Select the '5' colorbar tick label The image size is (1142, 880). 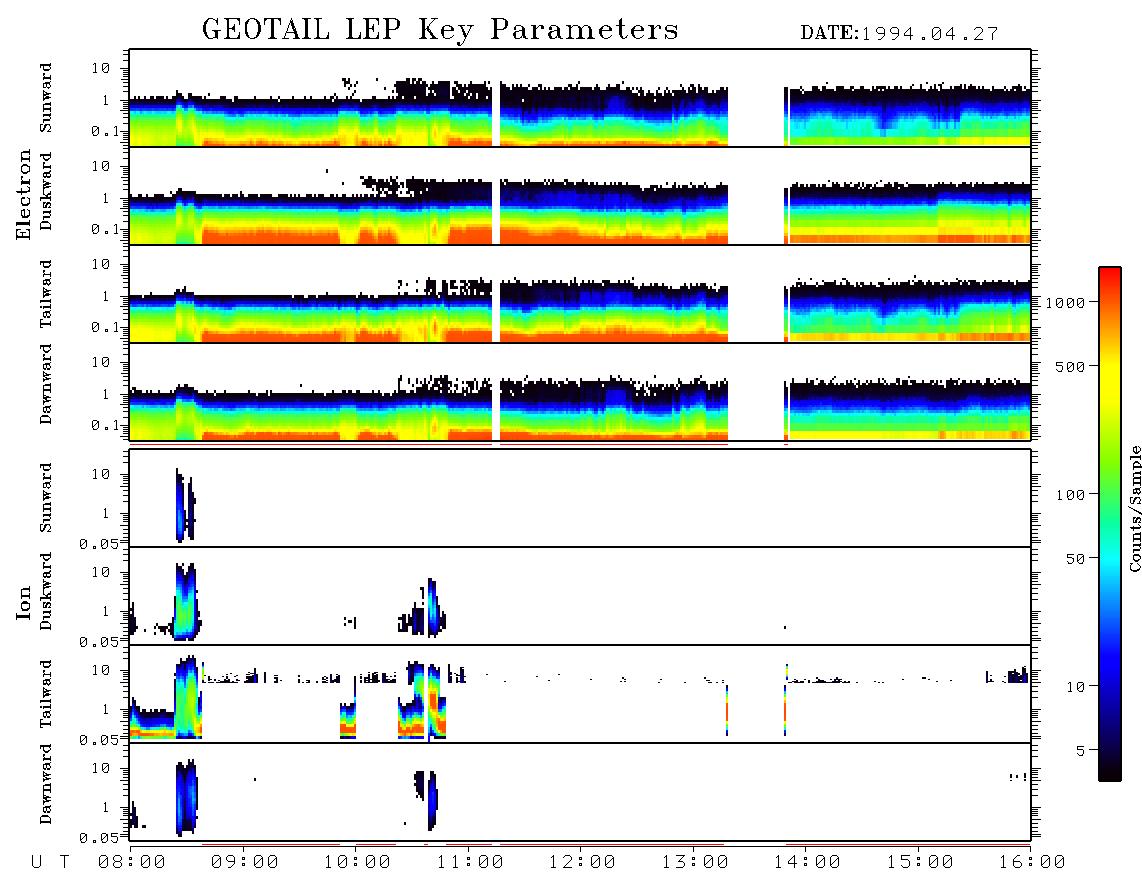tap(1080, 750)
